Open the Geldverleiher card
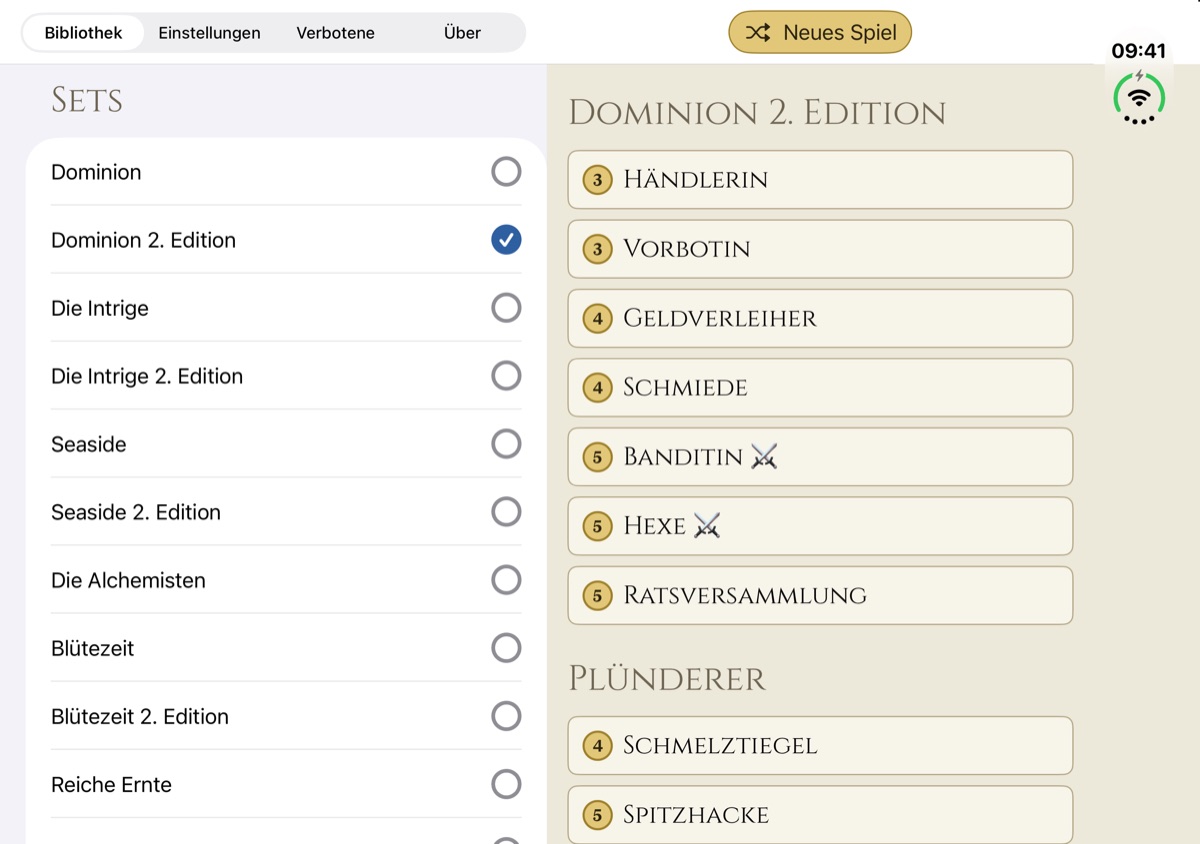The width and height of the screenshot is (1200, 844). (x=820, y=319)
